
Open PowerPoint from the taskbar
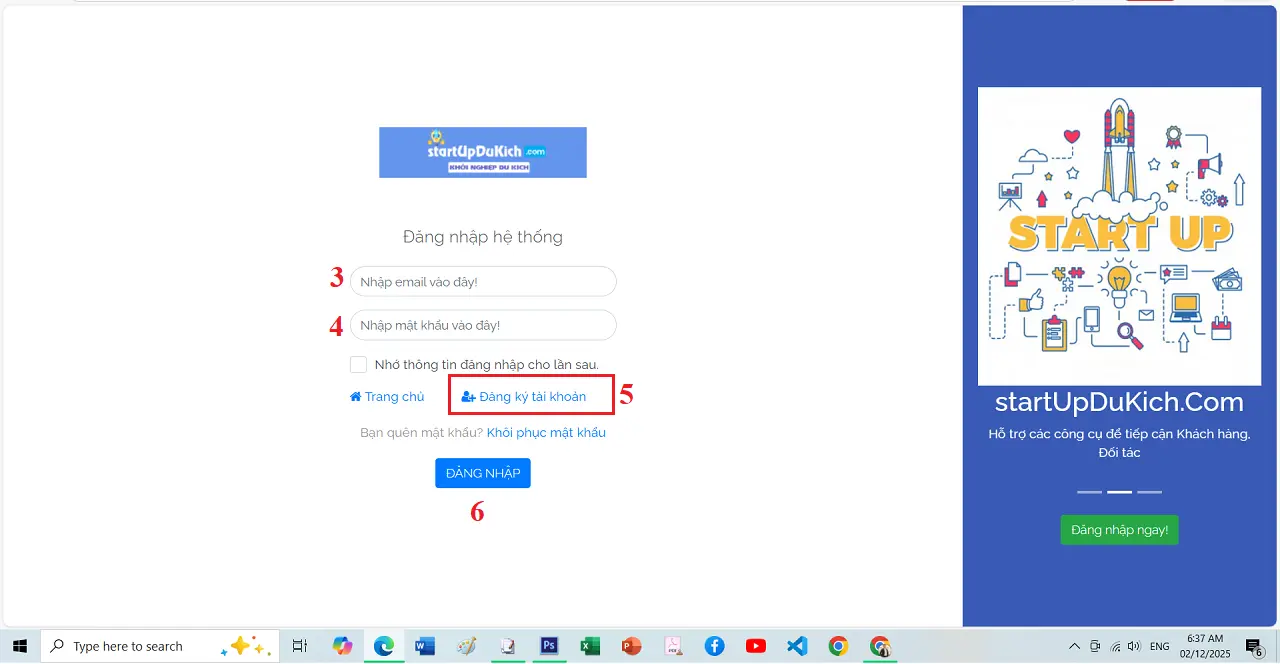coord(631,646)
